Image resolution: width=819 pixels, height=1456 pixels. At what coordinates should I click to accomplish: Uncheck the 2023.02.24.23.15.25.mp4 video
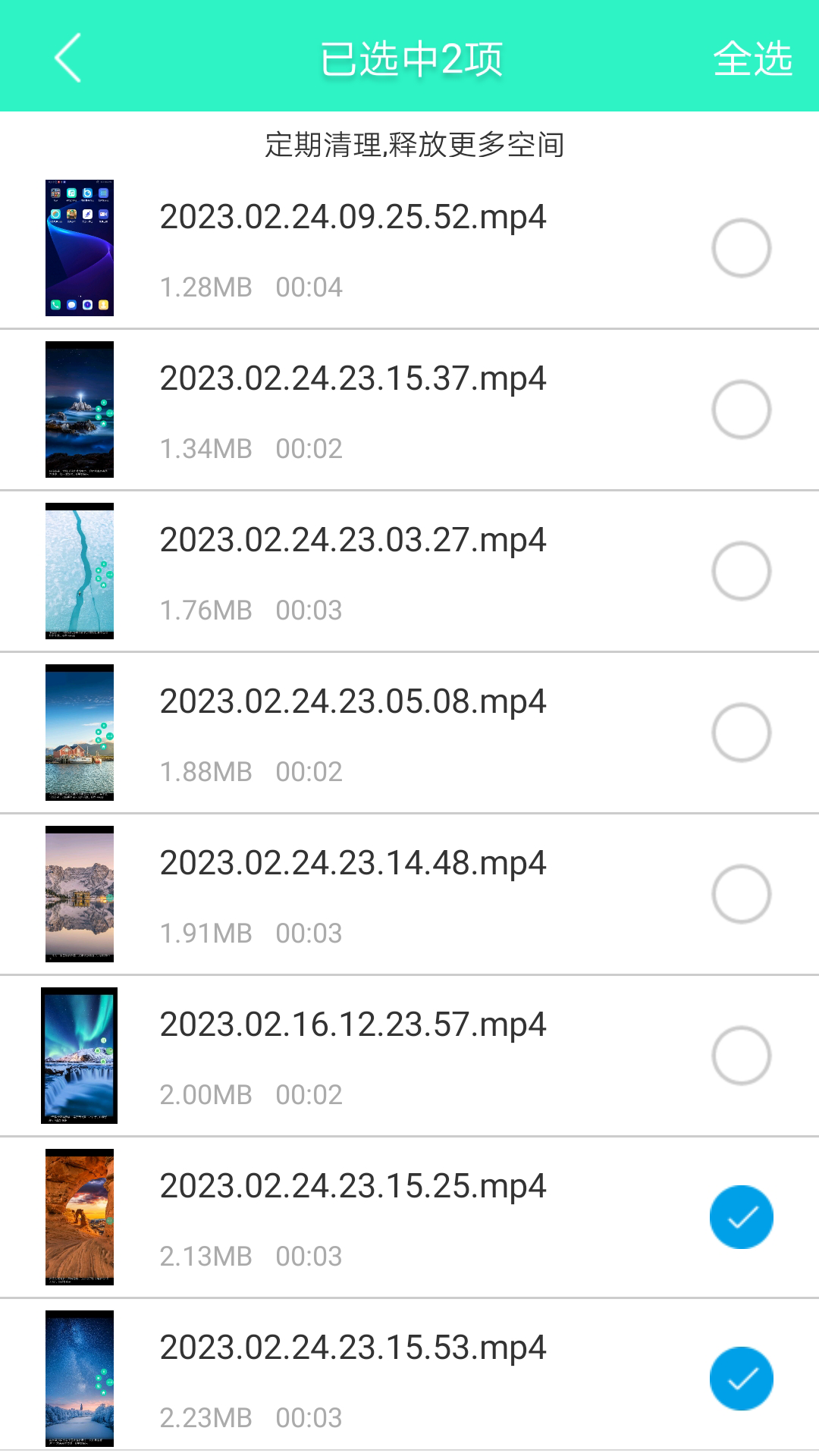pyautogui.click(x=742, y=1217)
